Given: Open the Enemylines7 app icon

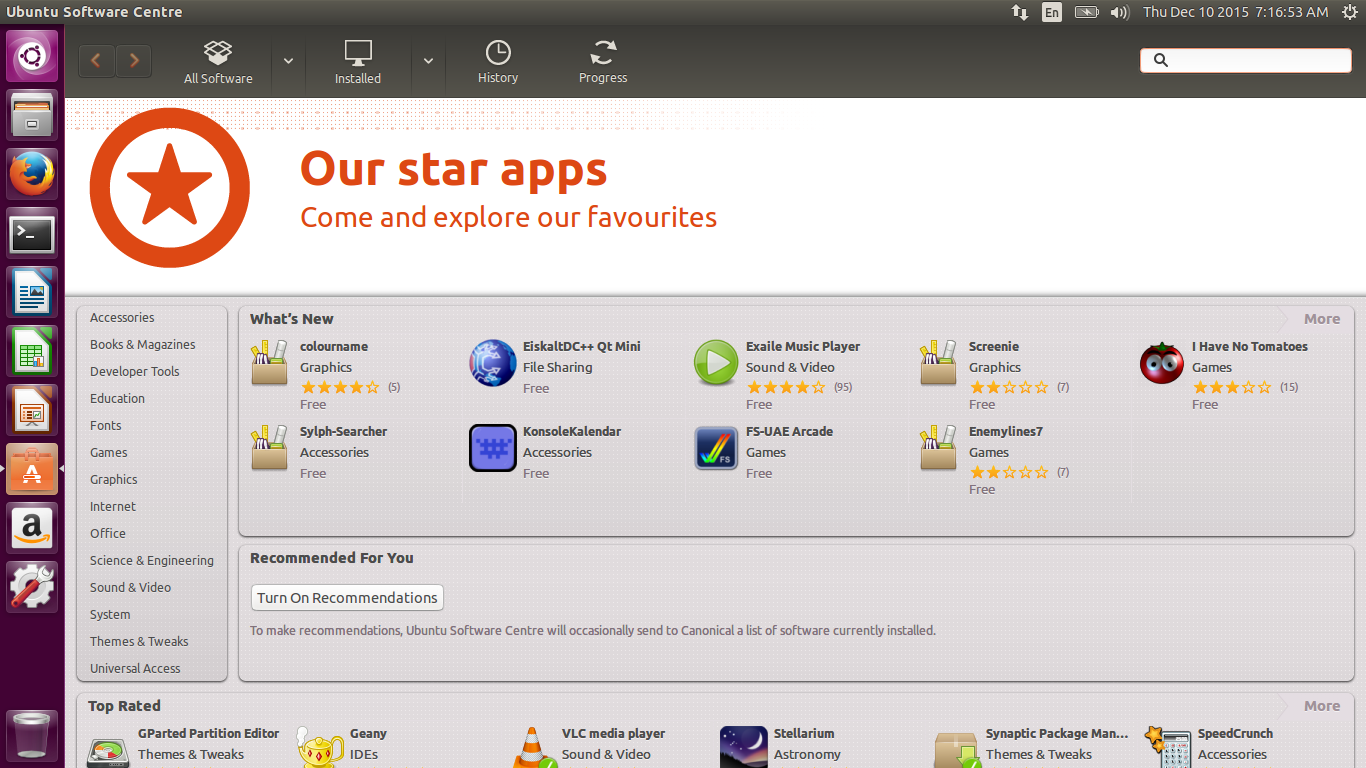Looking at the screenshot, I should (x=939, y=448).
